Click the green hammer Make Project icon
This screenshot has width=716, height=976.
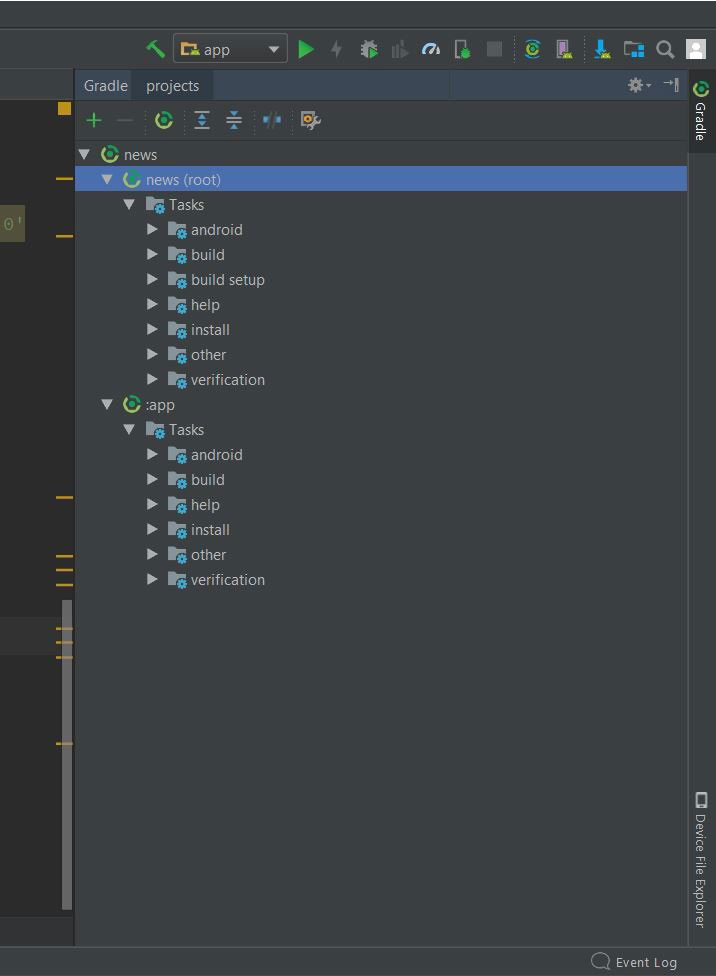click(155, 49)
